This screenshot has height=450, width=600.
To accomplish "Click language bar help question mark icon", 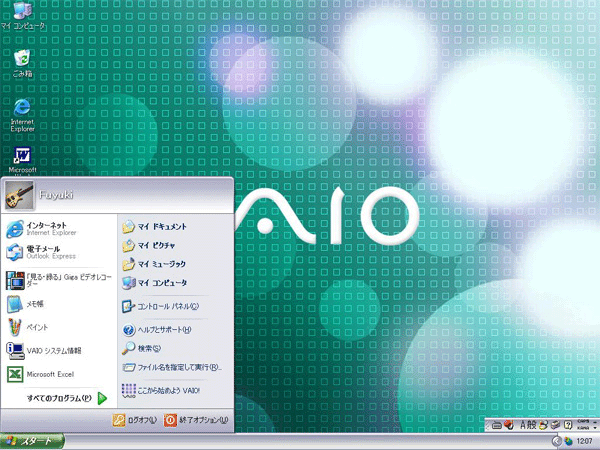I will pos(568,425).
